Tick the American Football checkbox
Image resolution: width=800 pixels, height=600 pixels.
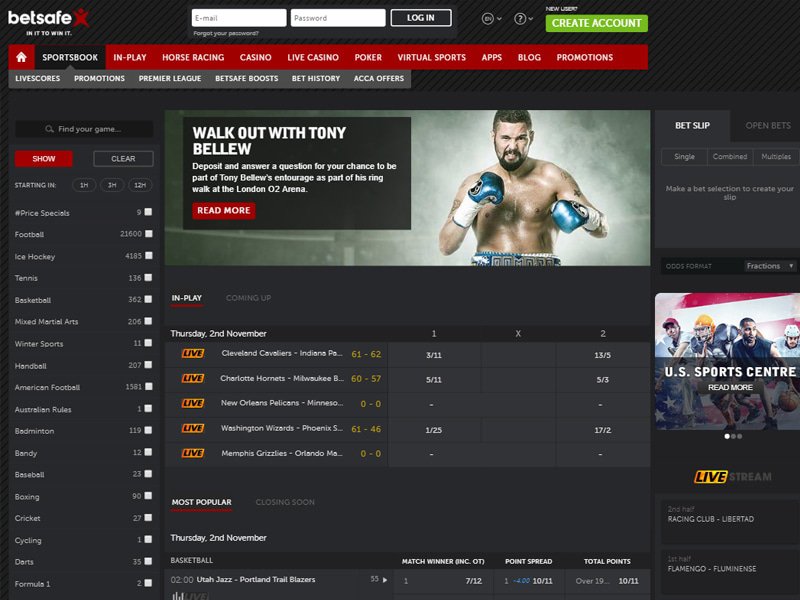(148, 387)
